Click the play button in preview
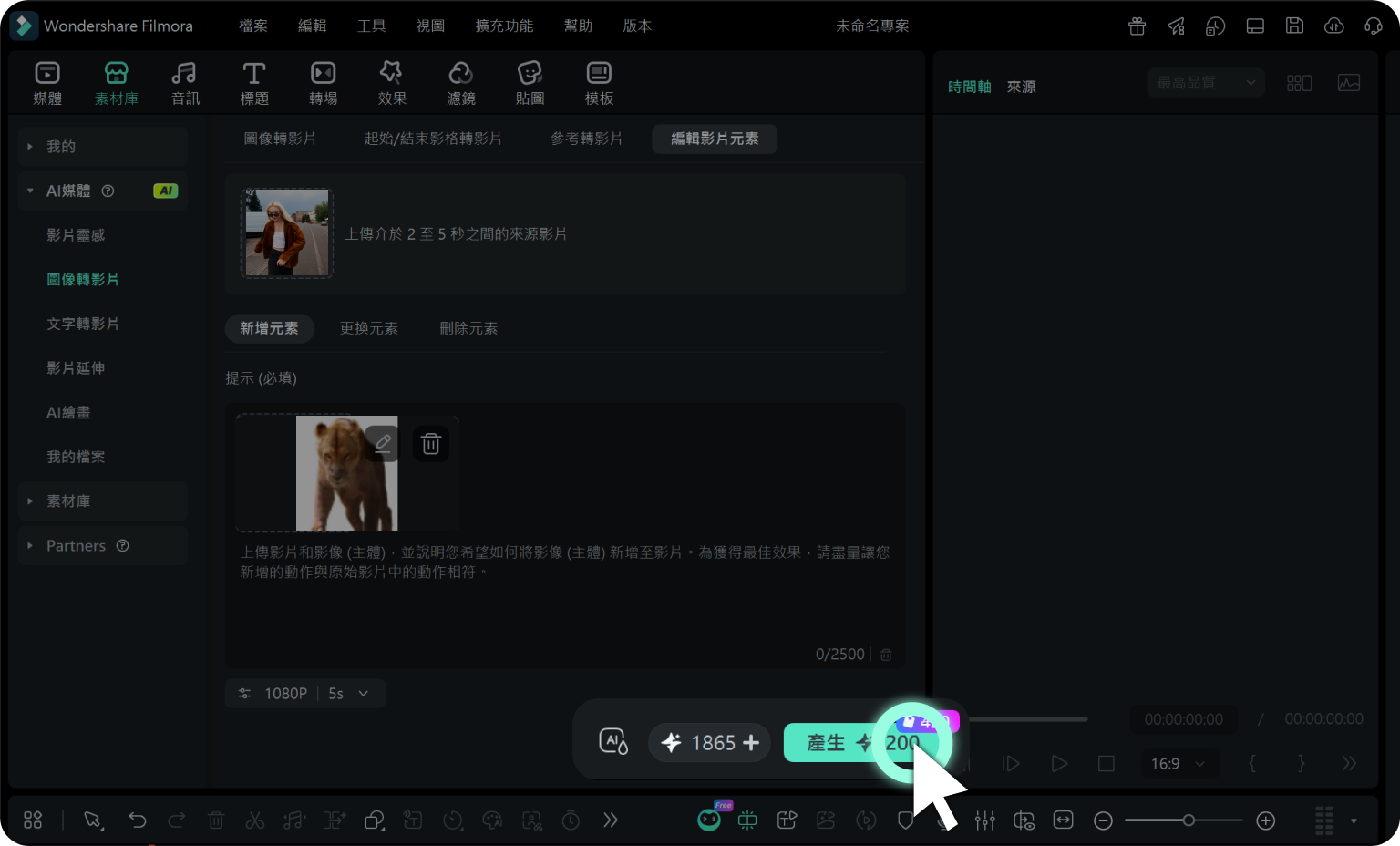Image resolution: width=1400 pixels, height=846 pixels. click(x=1059, y=763)
